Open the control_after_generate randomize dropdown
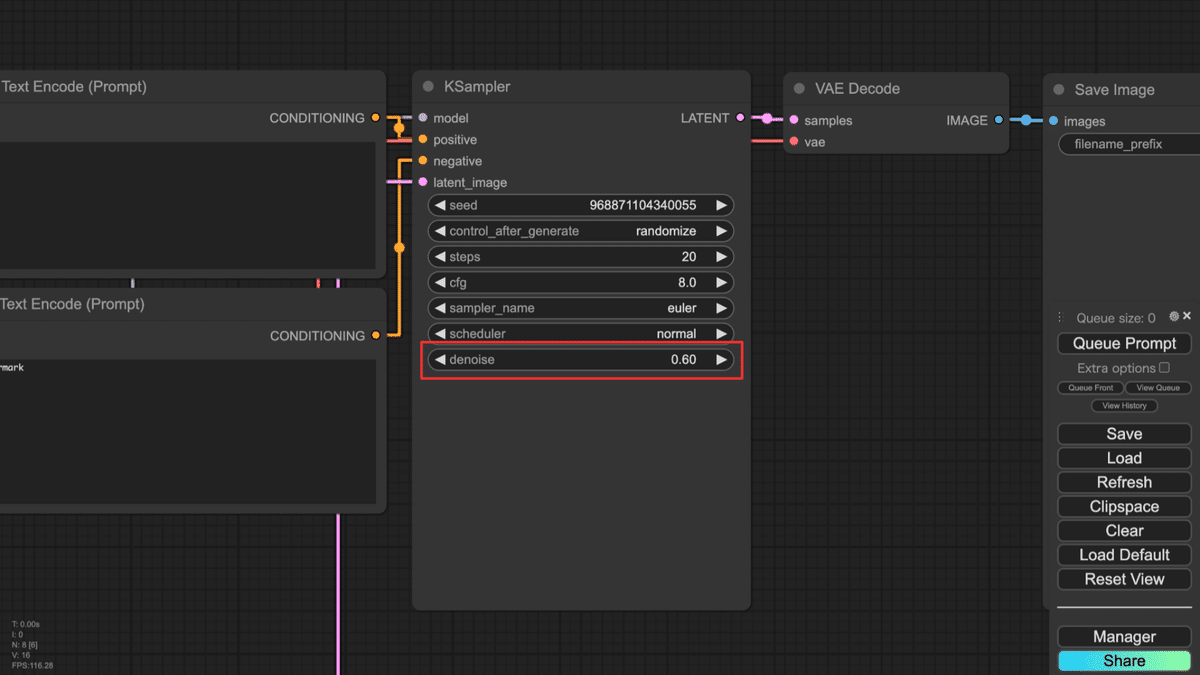The height and width of the screenshot is (675, 1200). click(x=581, y=231)
